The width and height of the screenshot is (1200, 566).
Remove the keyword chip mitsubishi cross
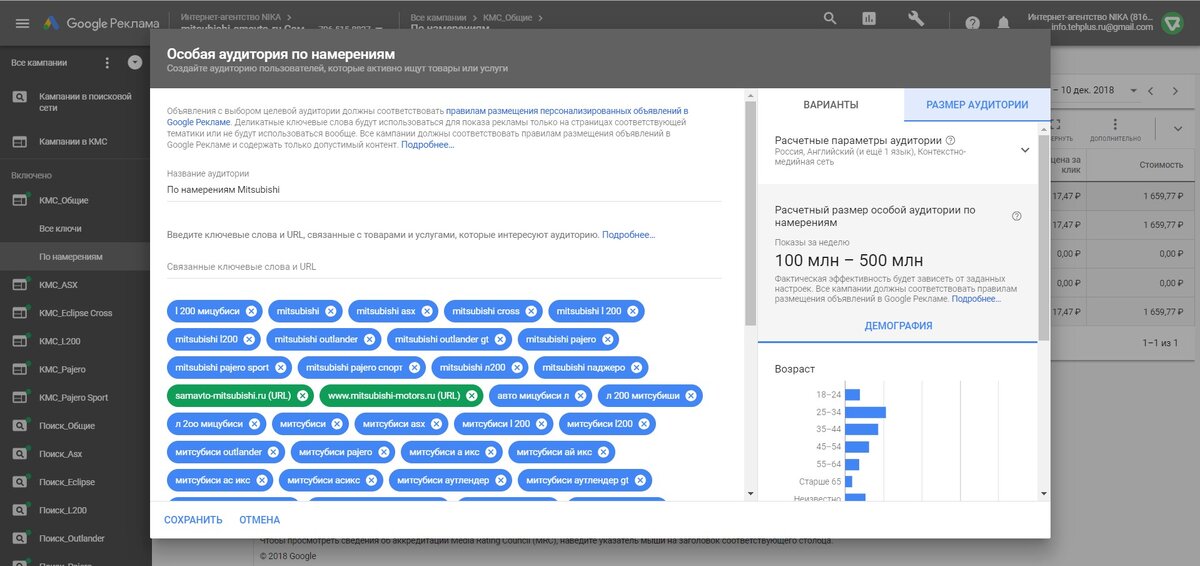pyautogui.click(x=532, y=311)
